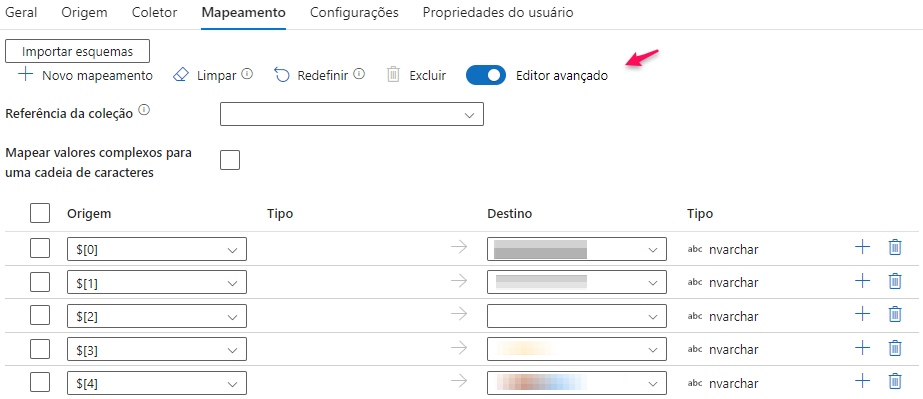Add a mapping after $[2] row using plus icon
The image size is (923, 399).
tap(862, 315)
